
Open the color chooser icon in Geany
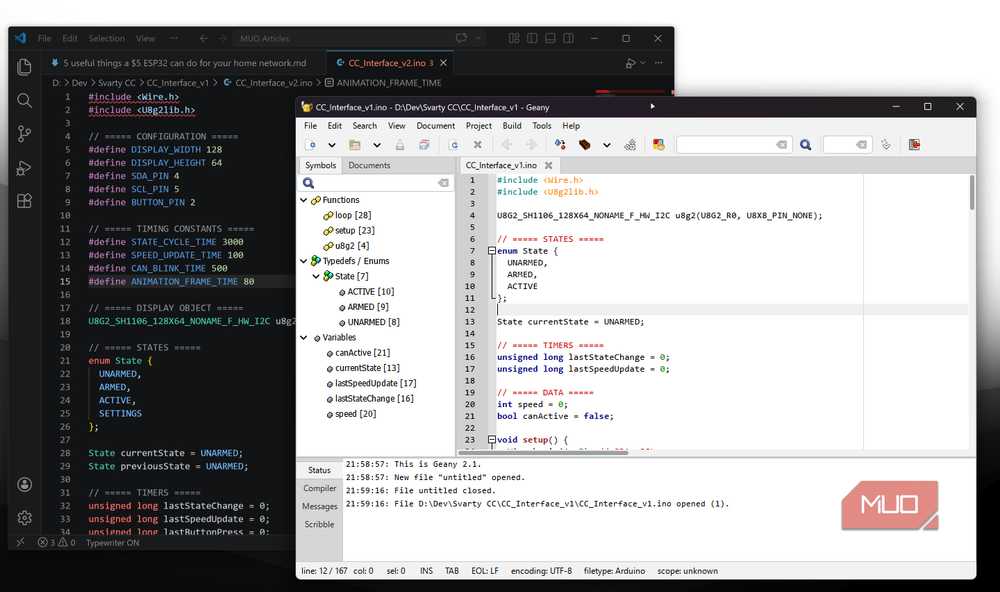pyautogui.click(x=659, y=145)
